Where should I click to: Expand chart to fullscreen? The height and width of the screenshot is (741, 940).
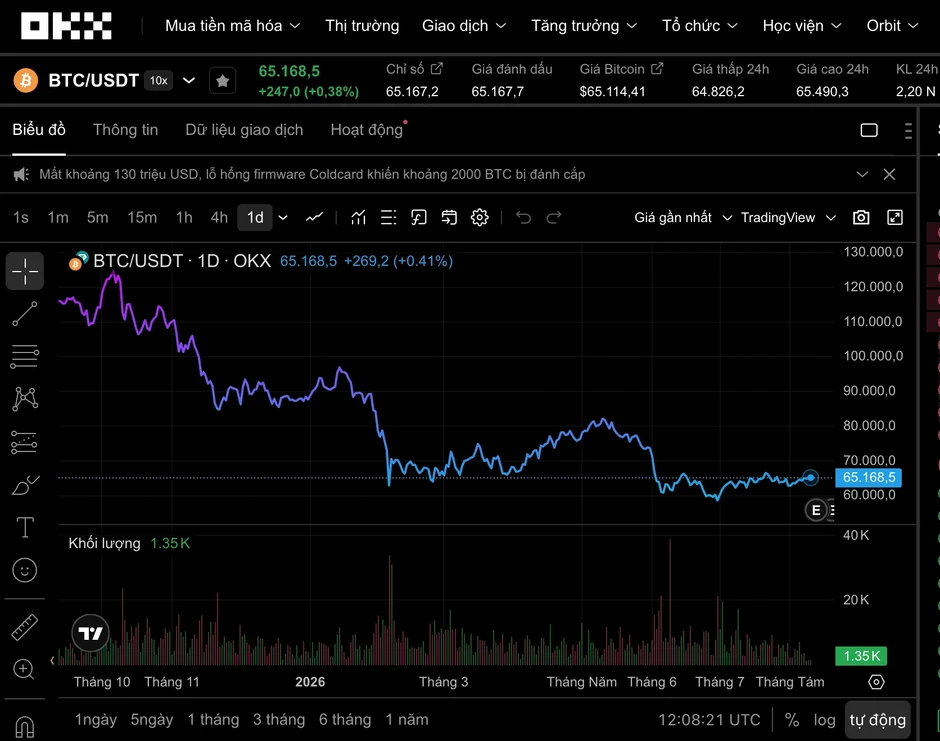[895, 218]
